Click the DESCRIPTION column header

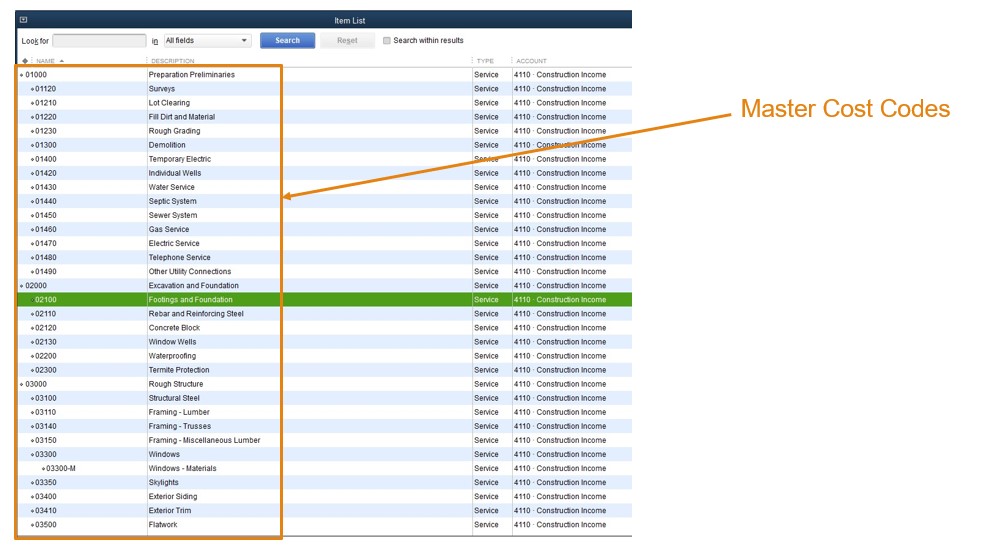173,61
